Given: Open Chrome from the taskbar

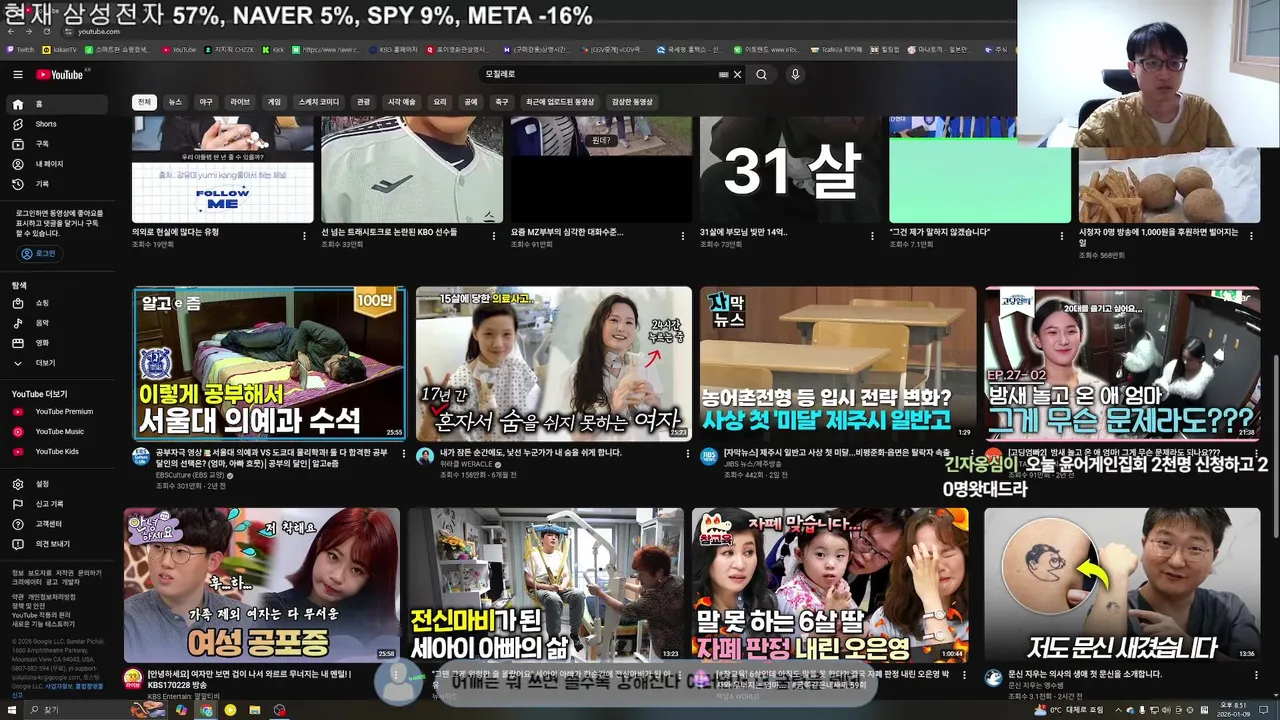Looking at the screenshot, I should 206,710.
